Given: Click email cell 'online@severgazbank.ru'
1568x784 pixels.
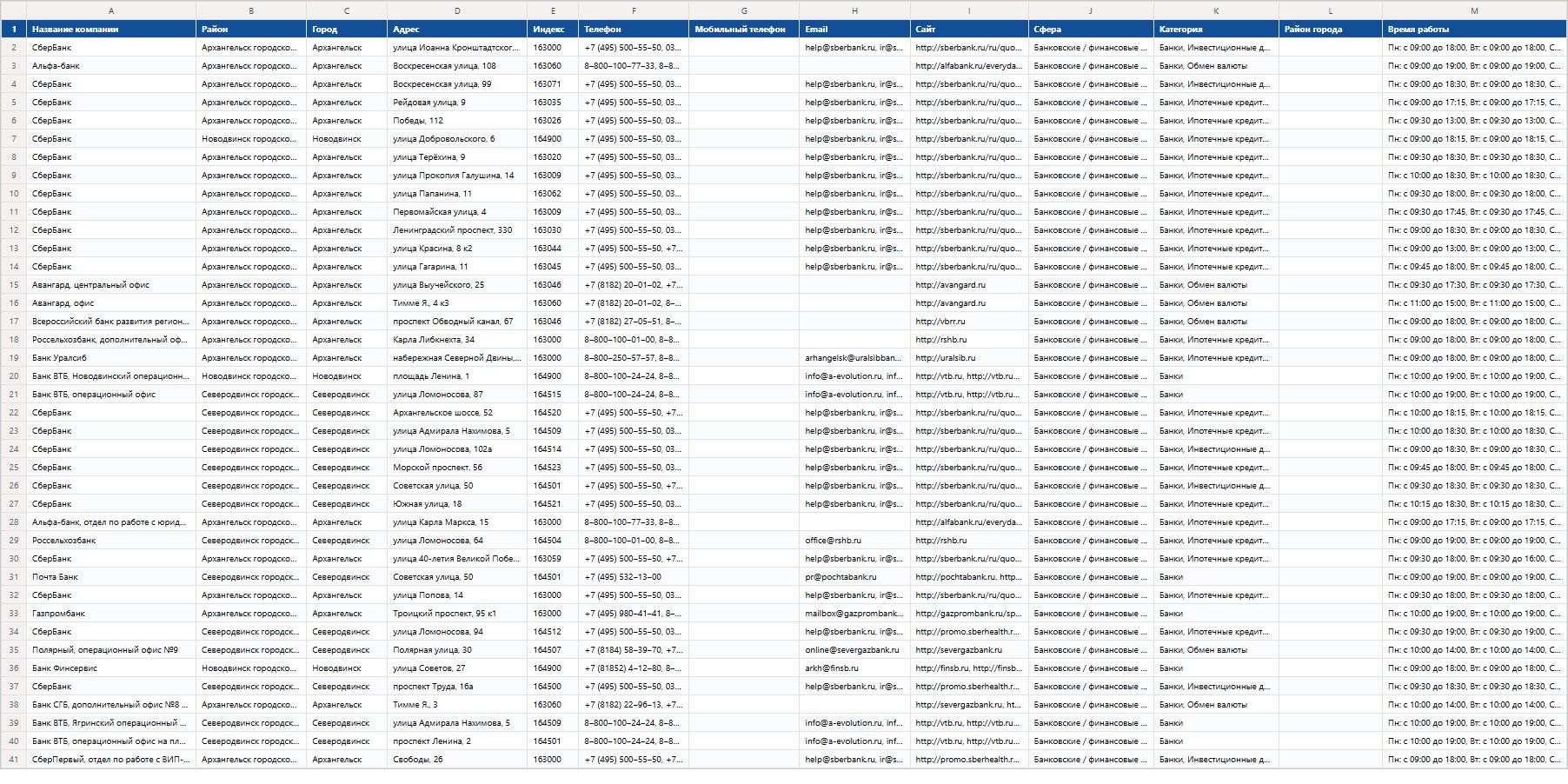Looking at the screenshot, I should (x=854, y=650).
